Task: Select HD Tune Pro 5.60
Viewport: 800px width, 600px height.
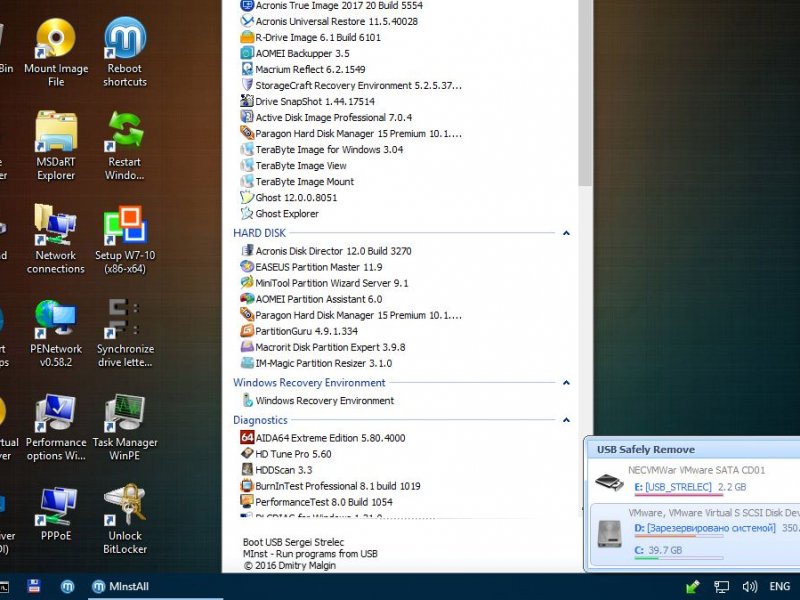Action: pyautogui.click(x=286, y=454)
